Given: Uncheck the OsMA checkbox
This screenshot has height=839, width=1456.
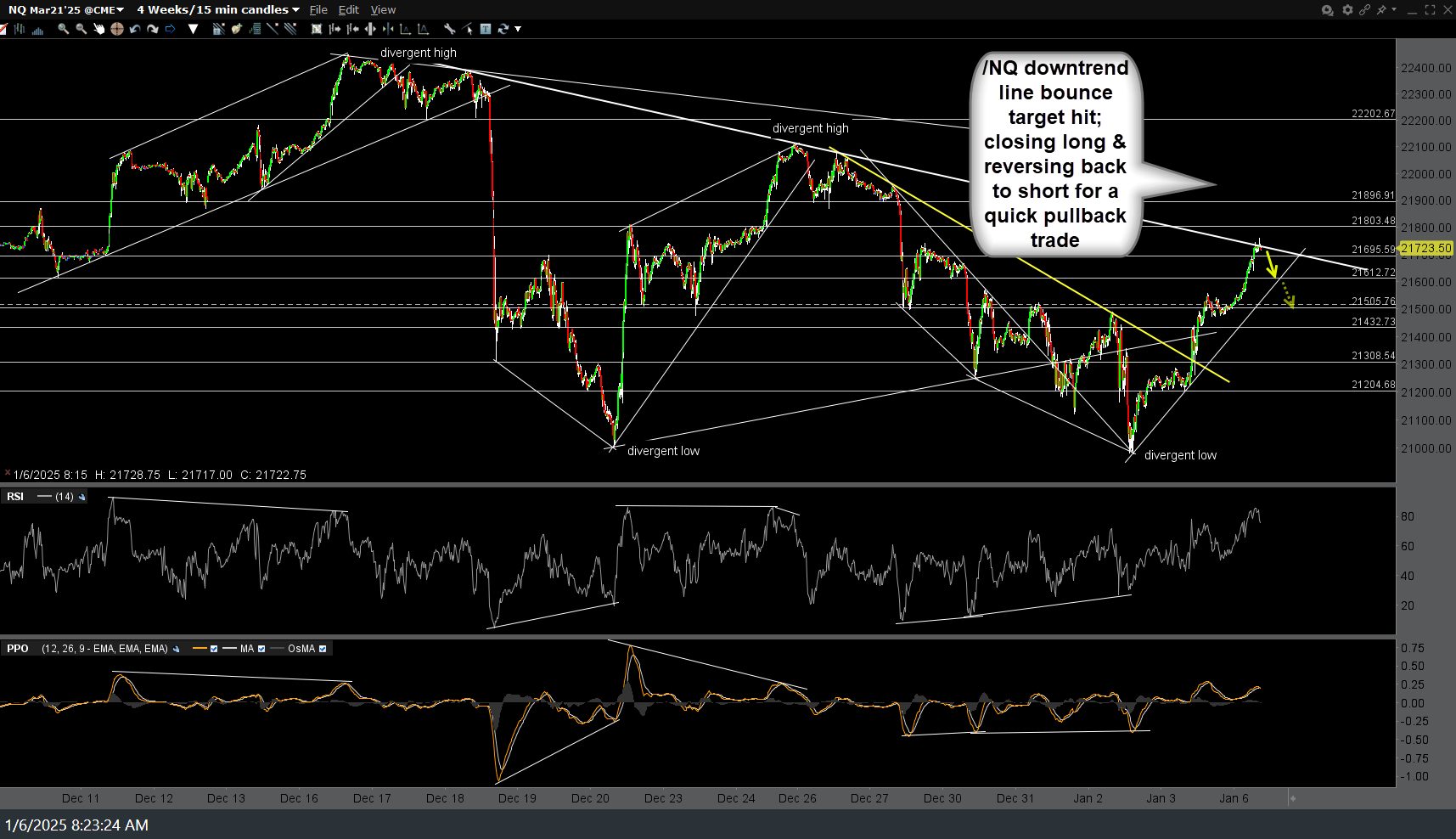Looking at the screenshot, I should tap(323, 648).
